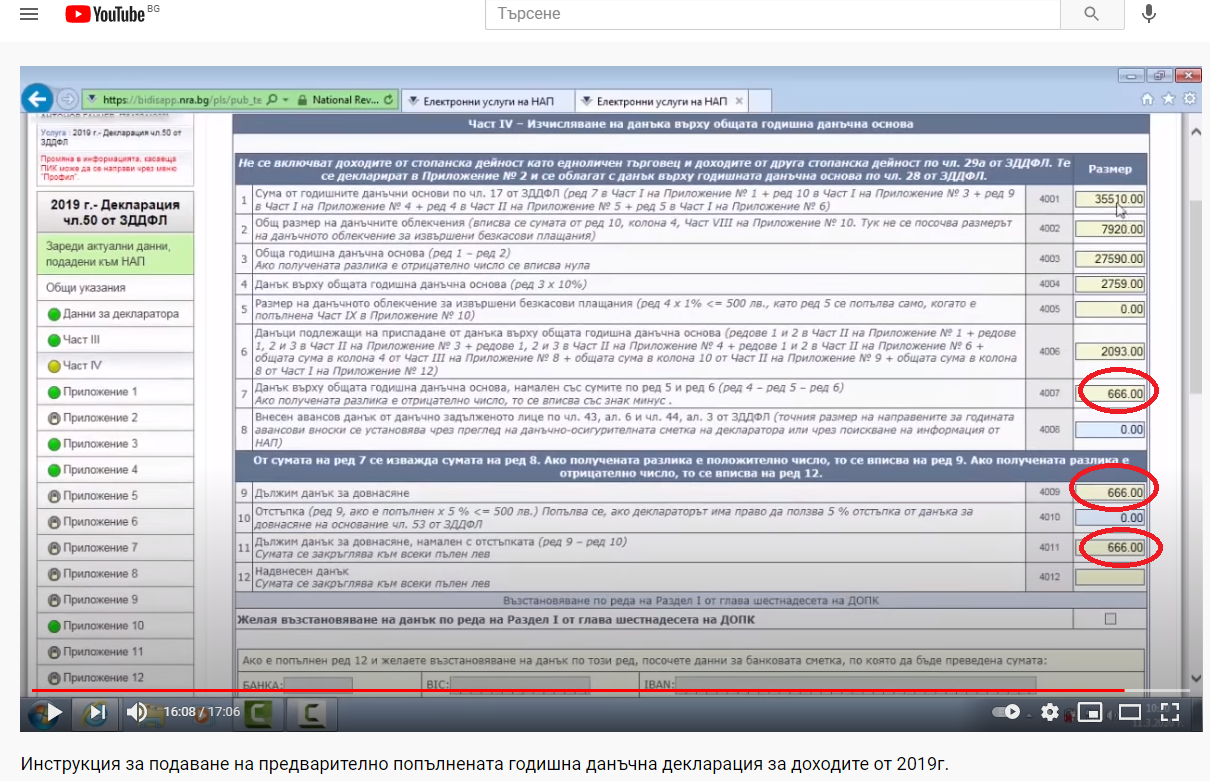Mute the video with the speaker icon
The width and height of the screenshot is (1210, 781).
click(136, 713)
